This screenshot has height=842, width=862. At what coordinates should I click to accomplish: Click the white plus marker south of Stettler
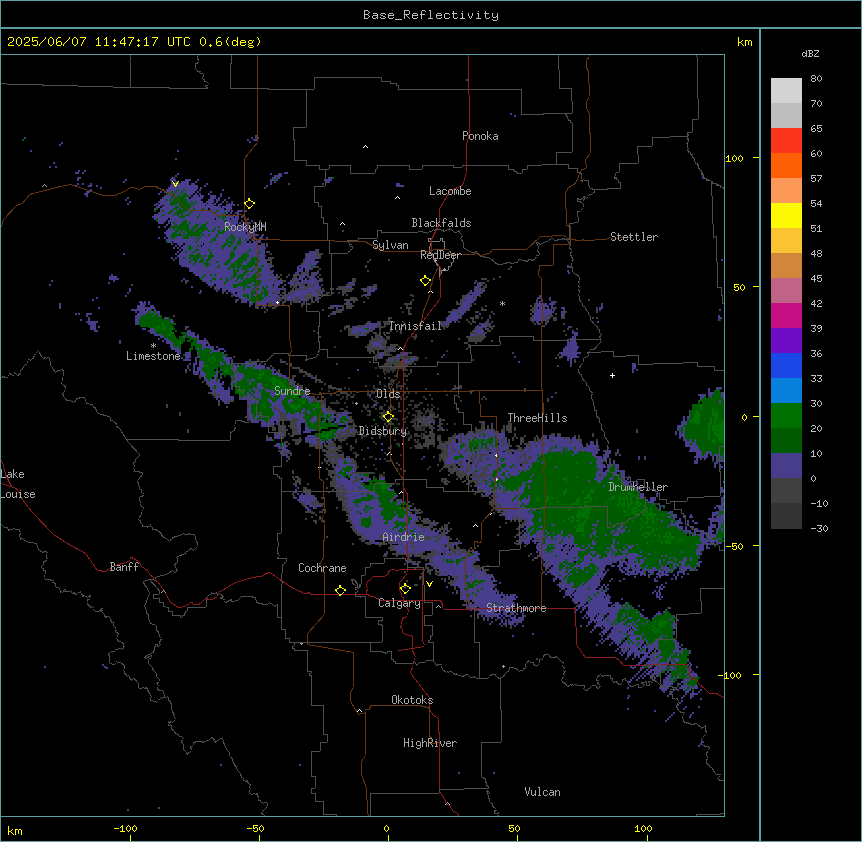[612, 375]
